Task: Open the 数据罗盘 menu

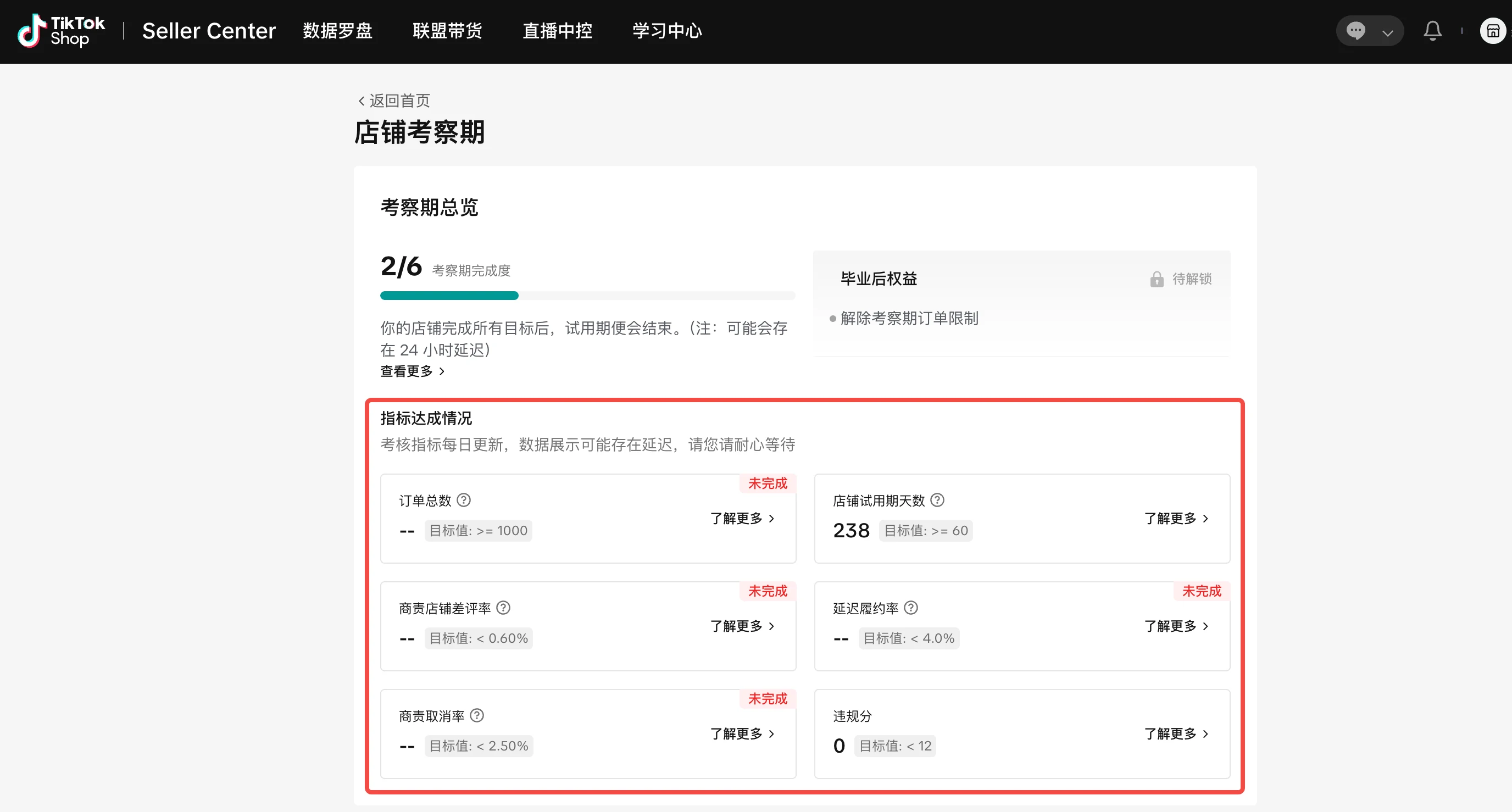Action: click(337, 31)
